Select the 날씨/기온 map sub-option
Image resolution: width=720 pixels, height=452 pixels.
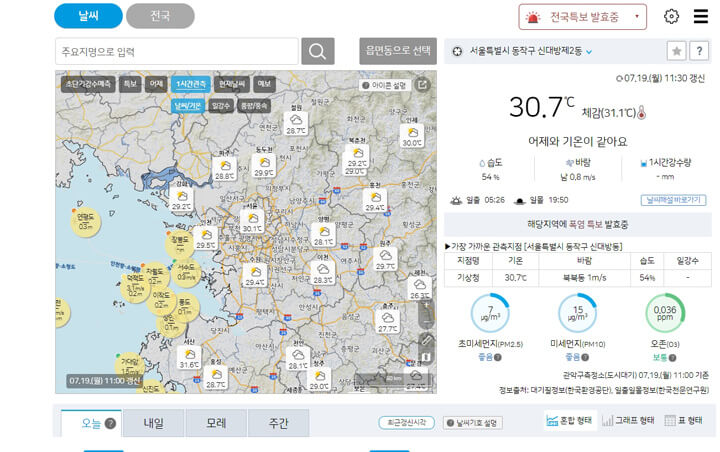[x=188, y=106]
